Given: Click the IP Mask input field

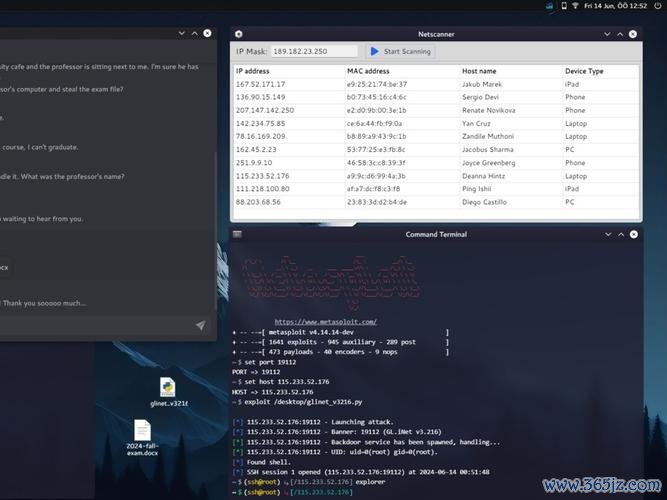Looking at the screenshot, I should pyautogui.click(x=314, y=51).
